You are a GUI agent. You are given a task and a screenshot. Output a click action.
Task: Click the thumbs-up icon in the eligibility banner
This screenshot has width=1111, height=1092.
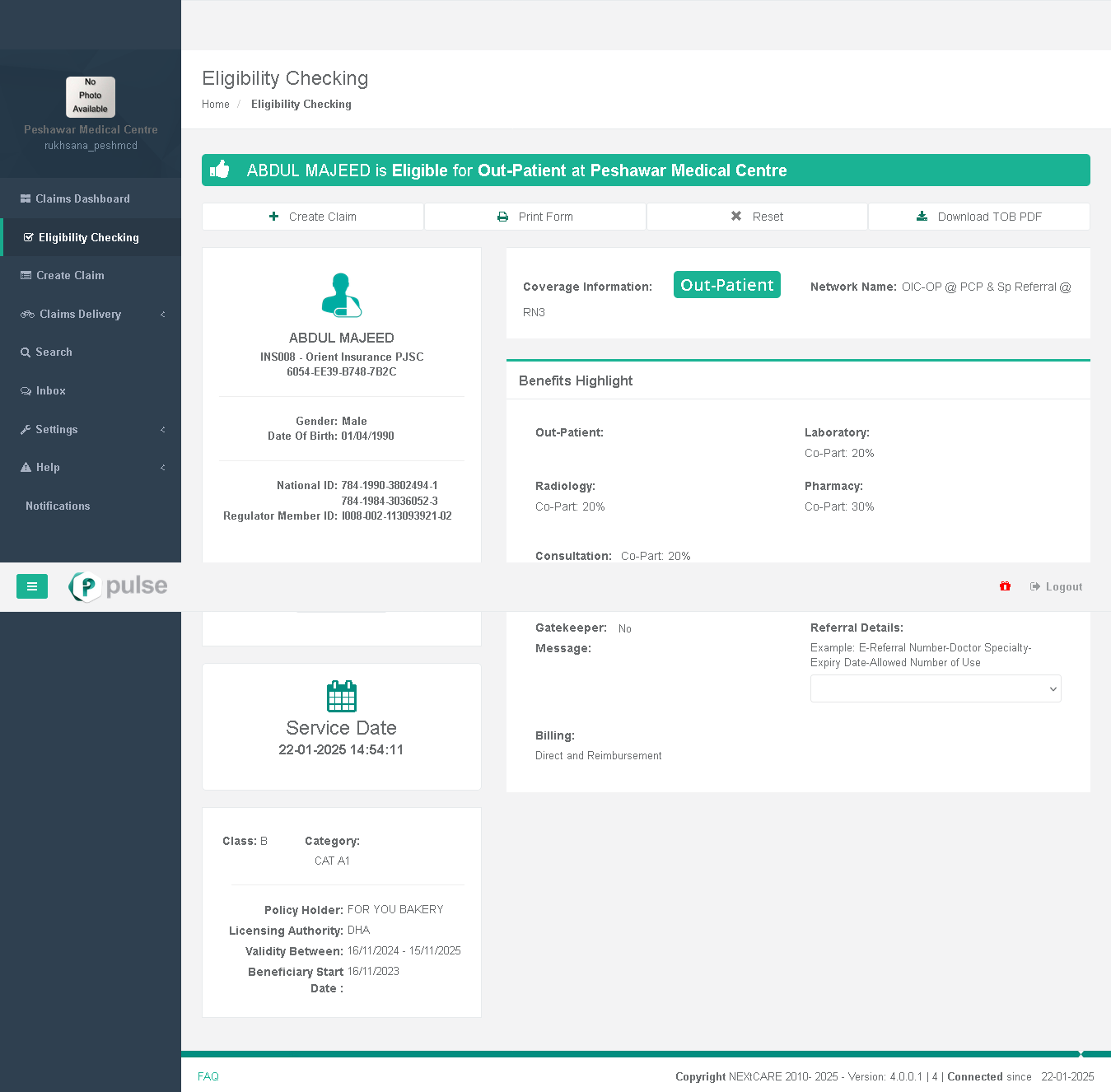pos(220,170)
